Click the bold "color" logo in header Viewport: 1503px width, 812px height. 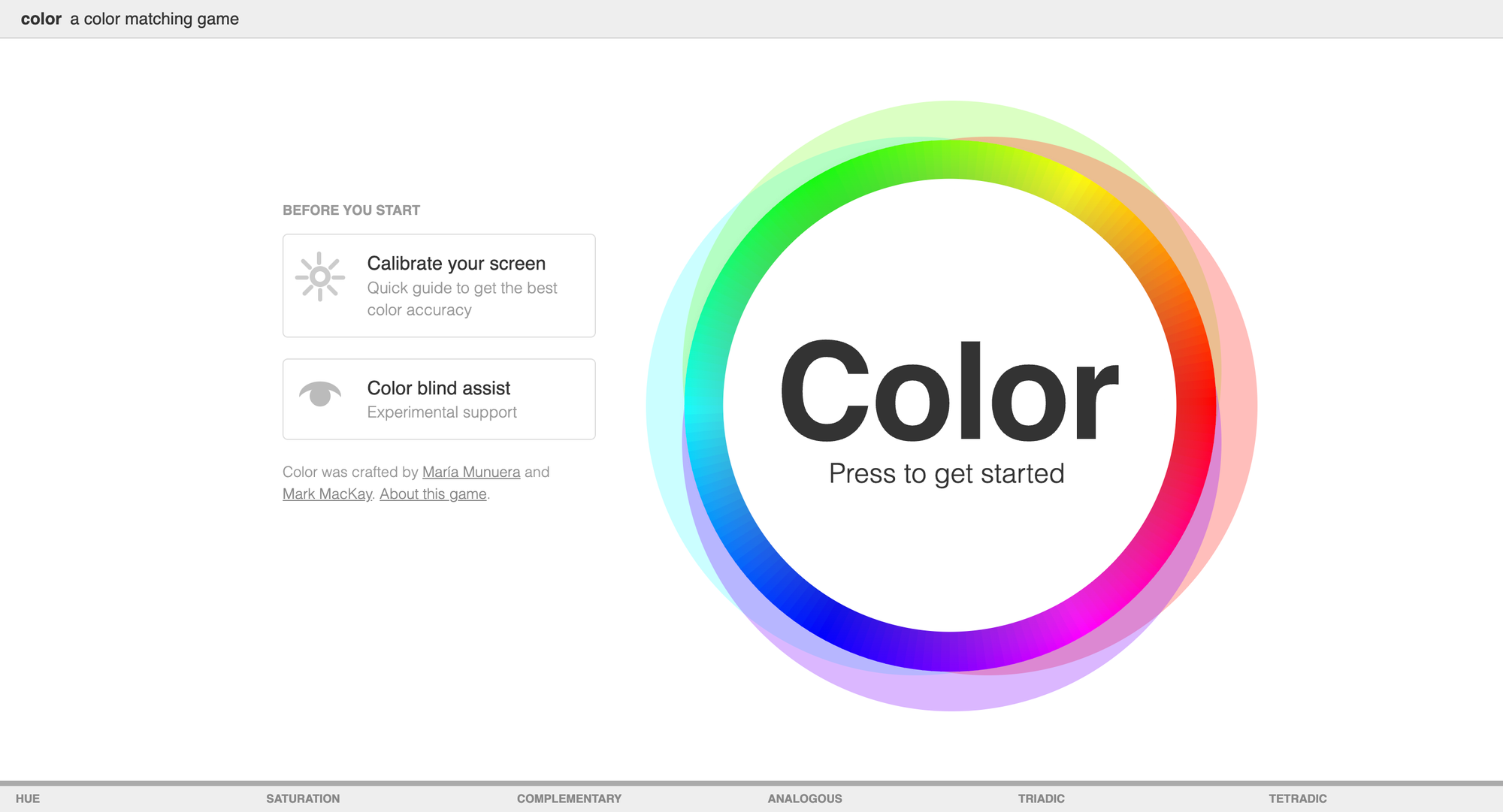[41, 19]
